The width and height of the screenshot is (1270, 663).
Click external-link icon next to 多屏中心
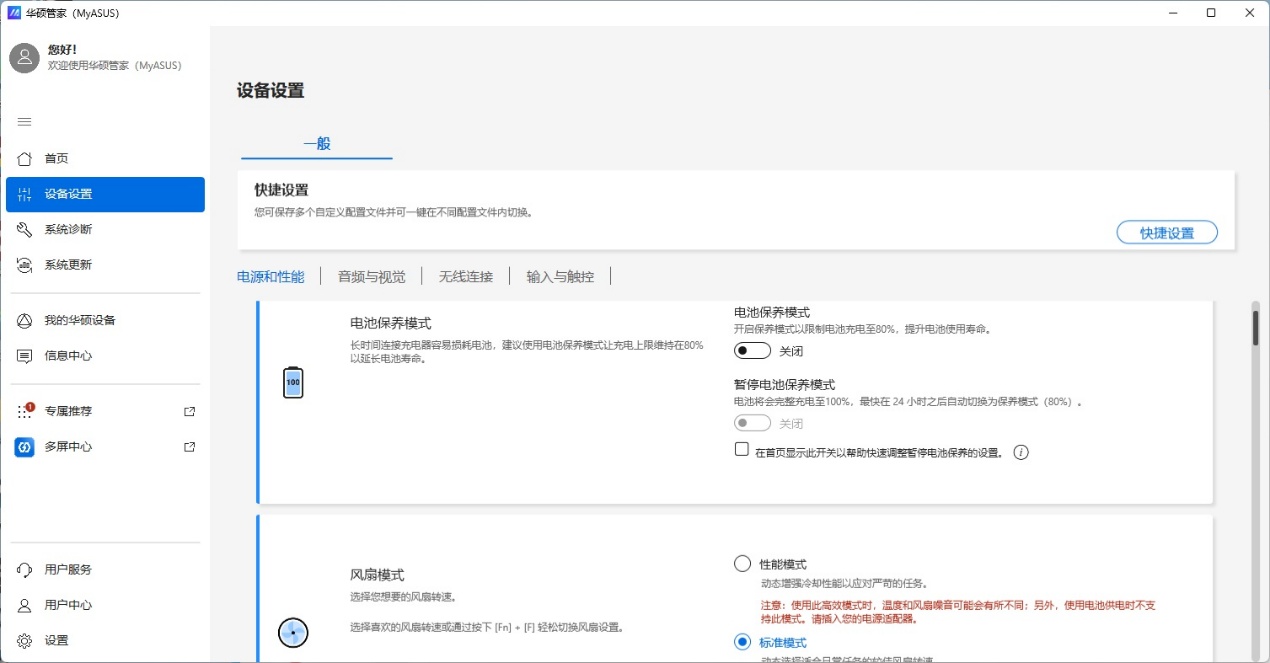click(190, 447)
